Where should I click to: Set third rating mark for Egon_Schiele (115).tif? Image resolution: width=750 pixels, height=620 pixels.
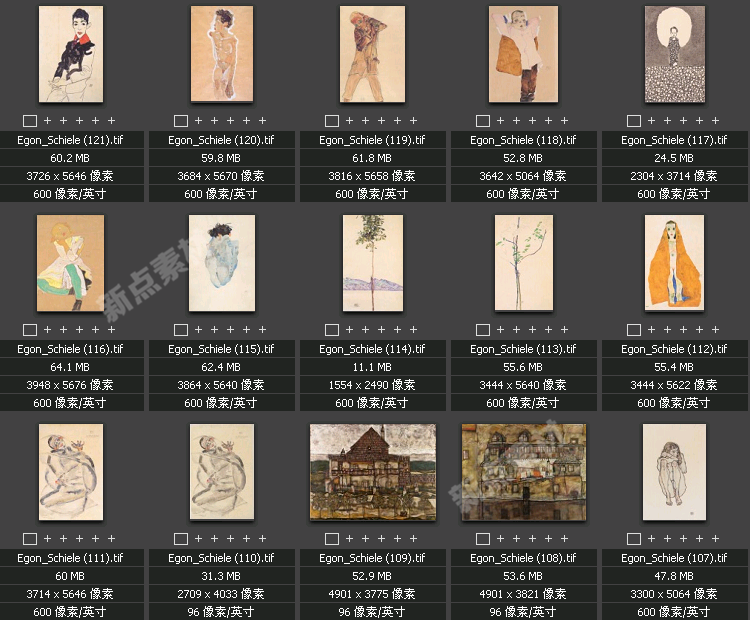pyautogui.click(x=231, y=330)
